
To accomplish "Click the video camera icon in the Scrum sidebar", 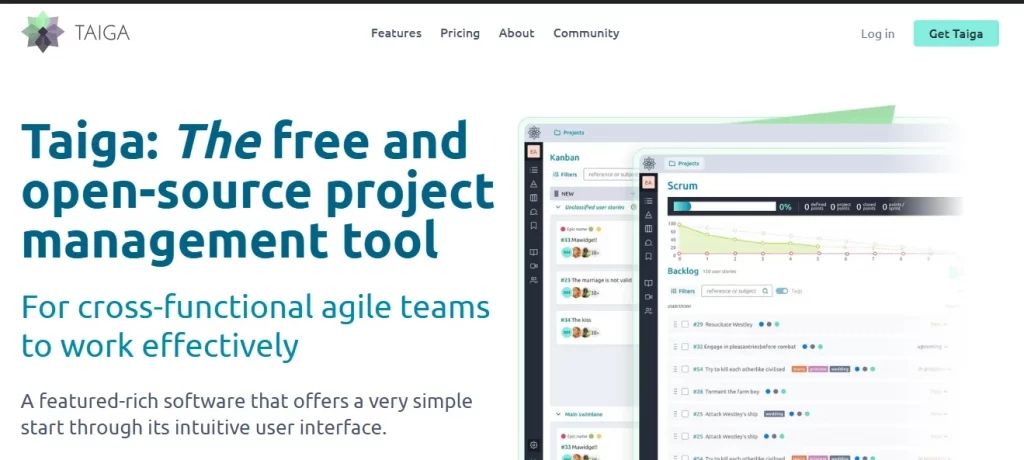I will (x=649, y=297).
